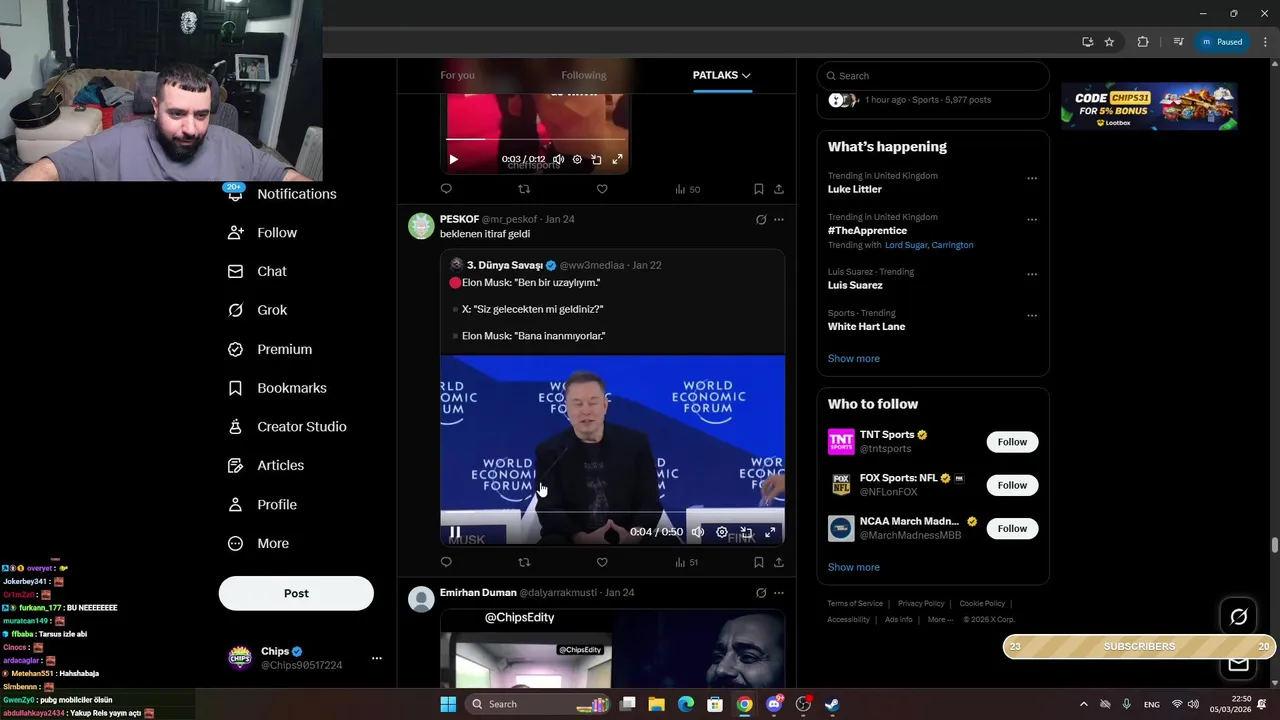Mute the Elon Musk video
This screenshot has height=720, width=1280.
[698, 532]
